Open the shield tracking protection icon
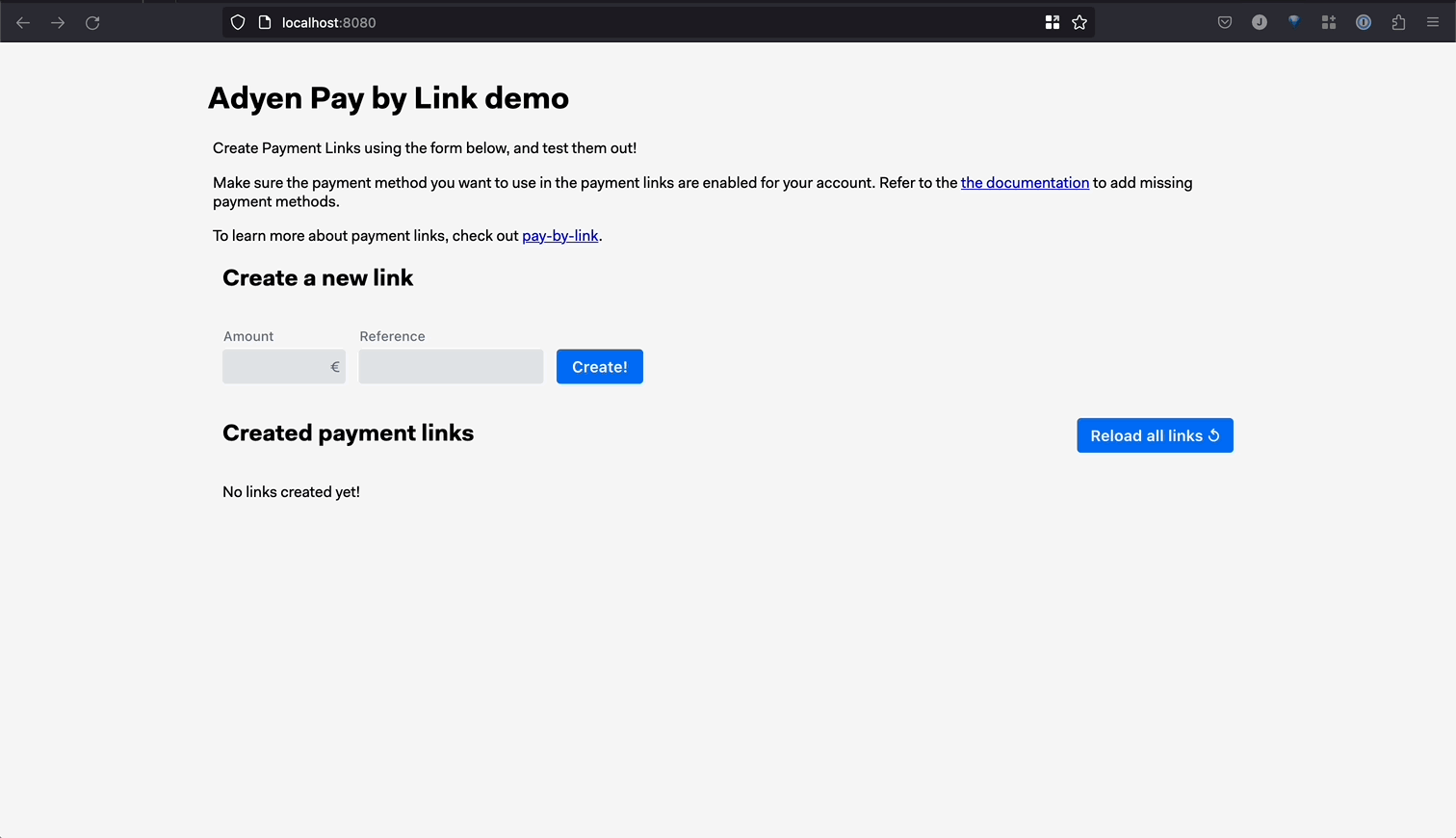Viewport: 1456px width, 838px height. (x=238, y=22)
